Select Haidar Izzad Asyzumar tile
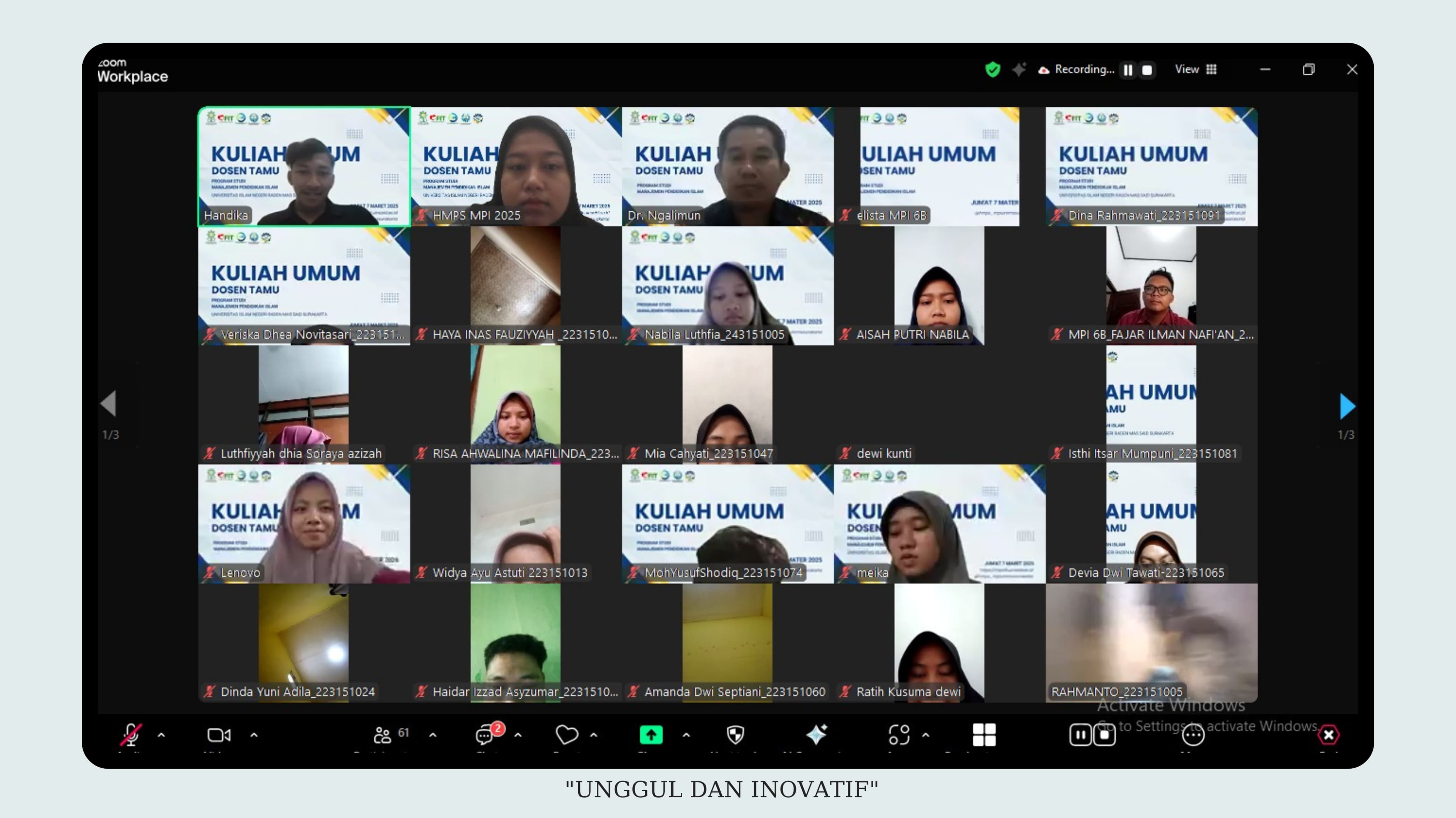This screenshot has width=1456, height=818. (516, 643)
